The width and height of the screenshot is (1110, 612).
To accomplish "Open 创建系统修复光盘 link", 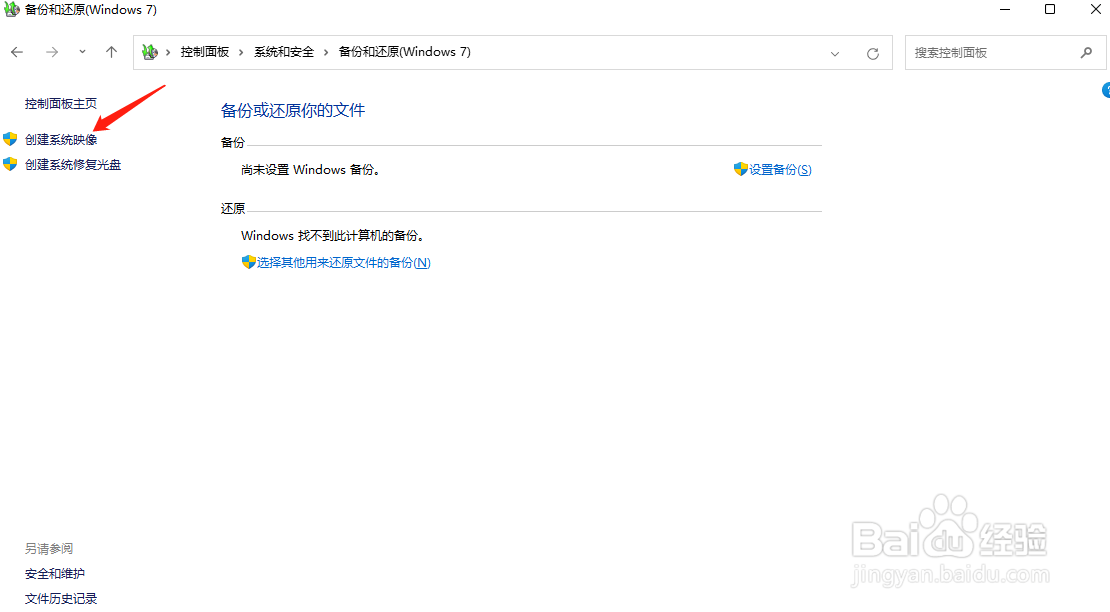I will coord(73,165).
